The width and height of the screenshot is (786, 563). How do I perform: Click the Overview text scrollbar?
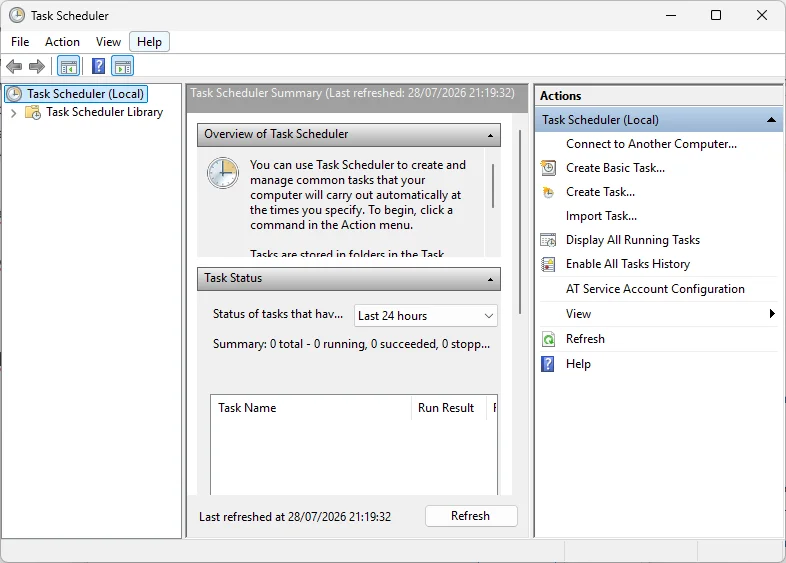[493, 185]
